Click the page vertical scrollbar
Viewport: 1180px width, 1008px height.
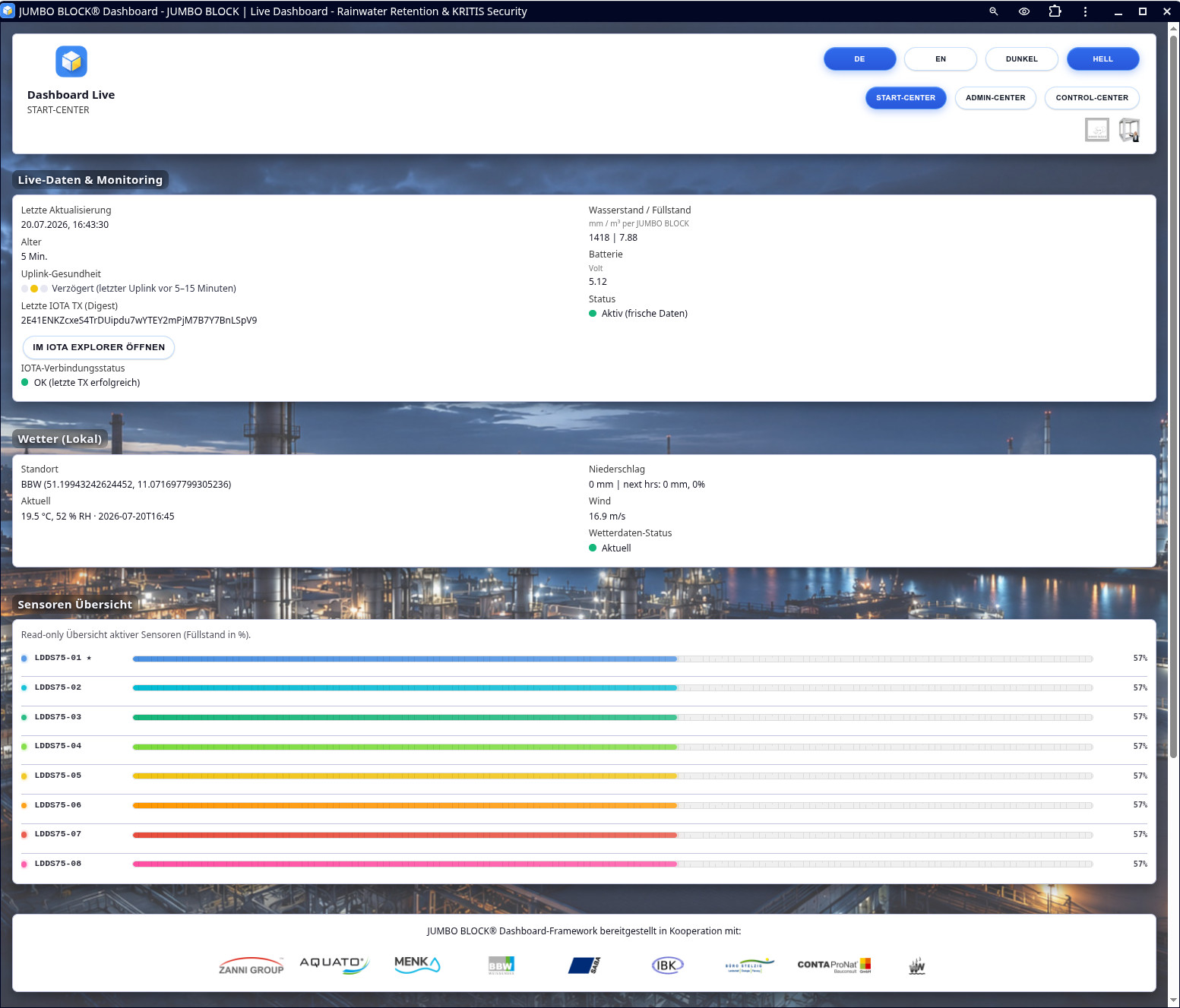tap(1174, 395)
